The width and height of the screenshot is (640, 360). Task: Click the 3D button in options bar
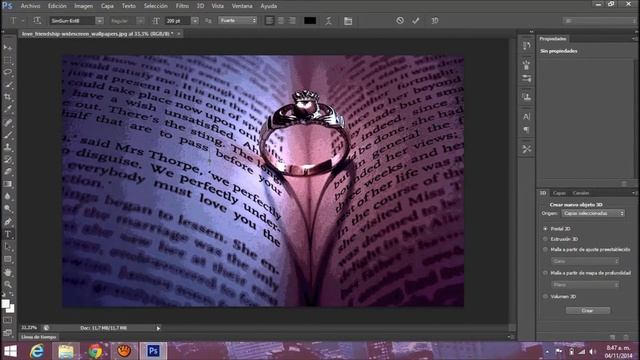tap(435, 20)
